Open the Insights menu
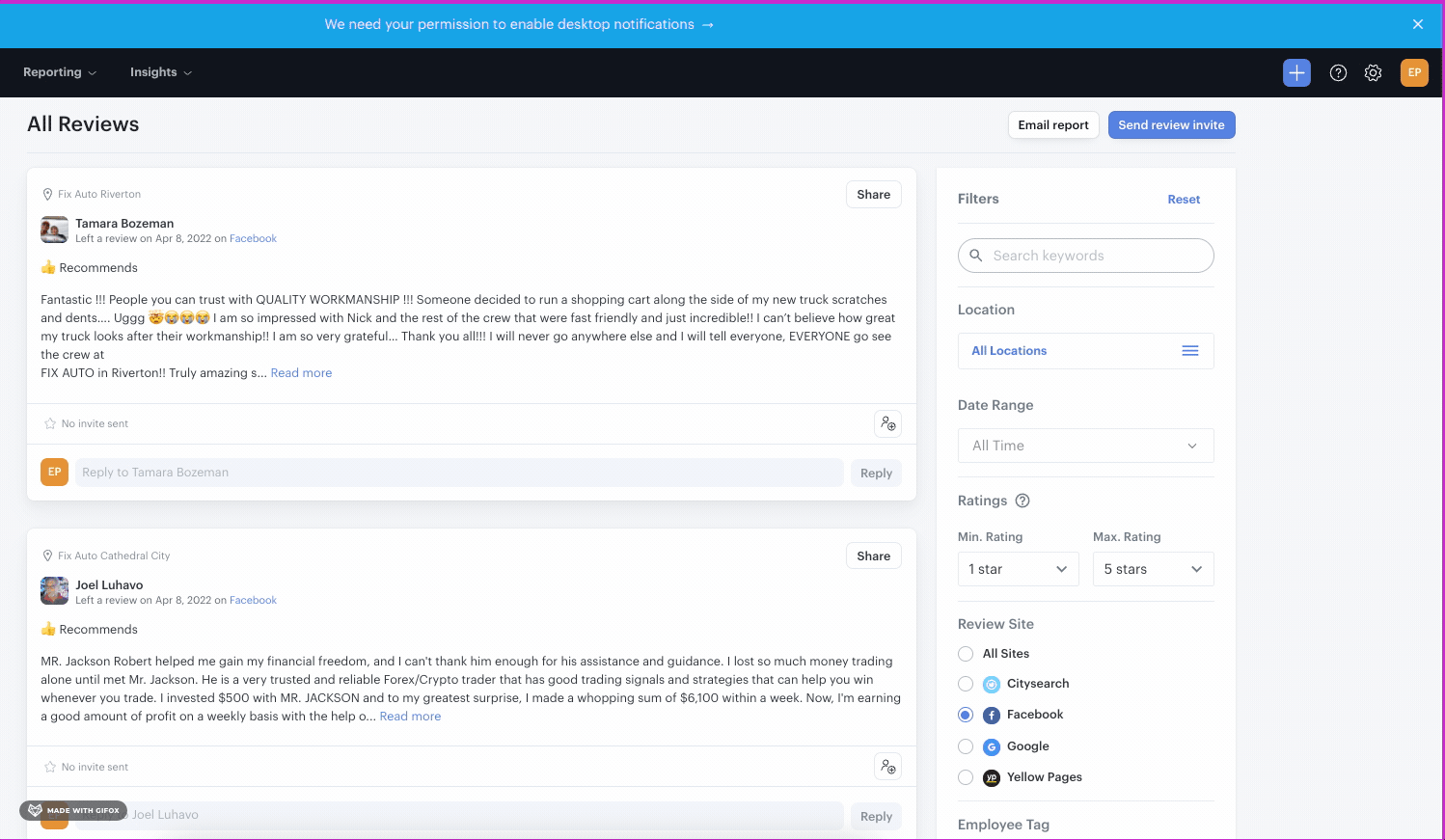 160,72
